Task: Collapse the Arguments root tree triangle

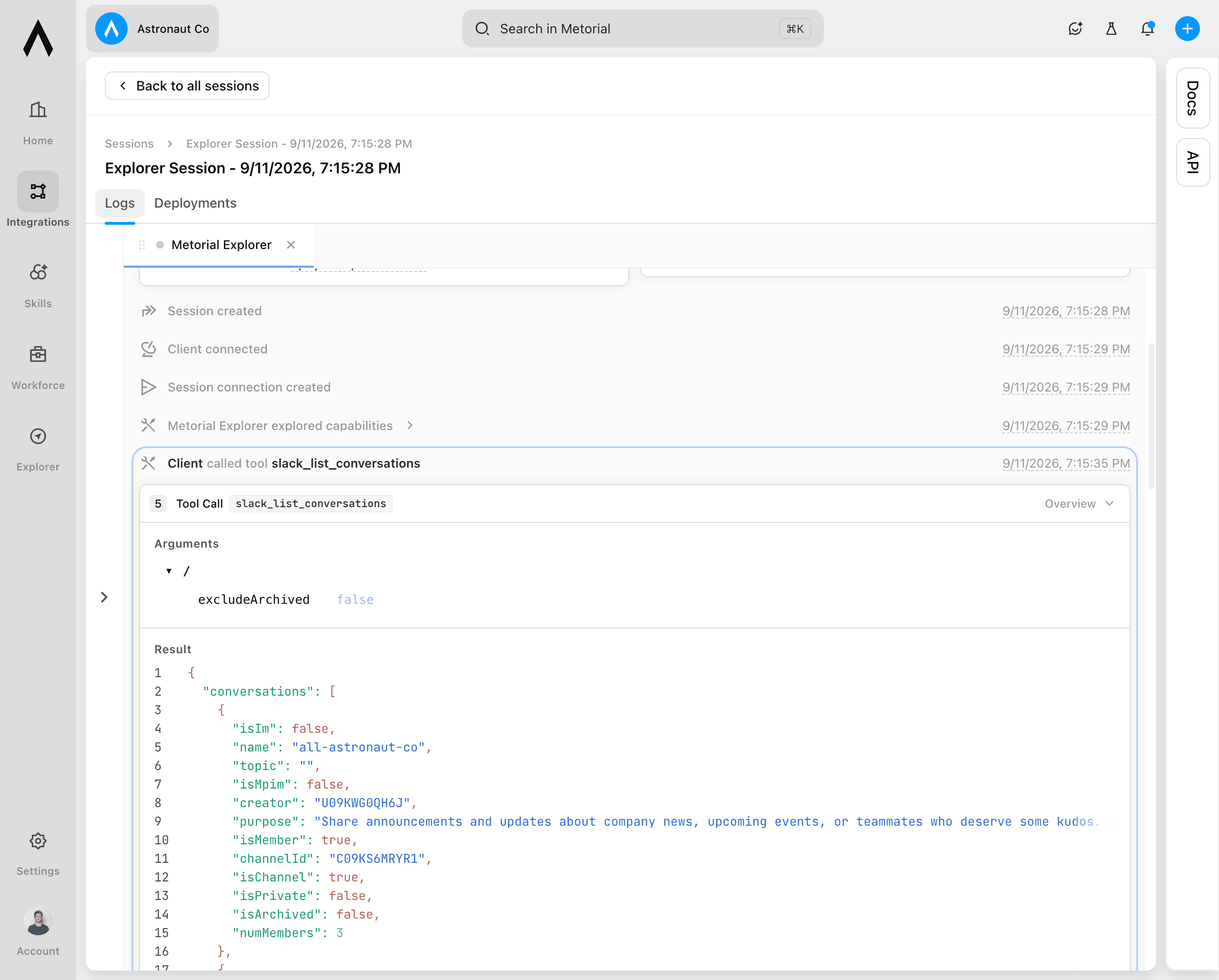Action: [x=169, y=571]
